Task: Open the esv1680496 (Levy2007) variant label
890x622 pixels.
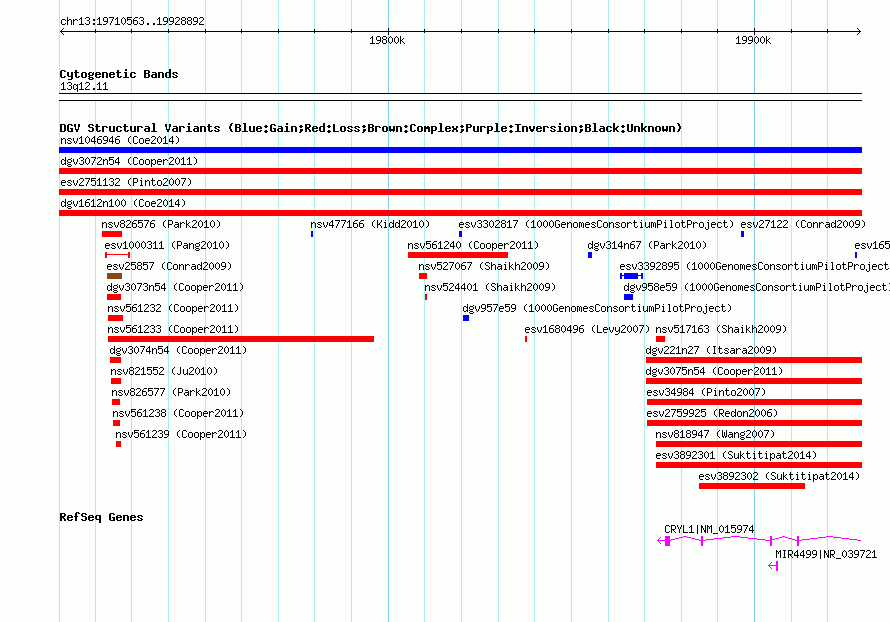Action: (587, 329)
